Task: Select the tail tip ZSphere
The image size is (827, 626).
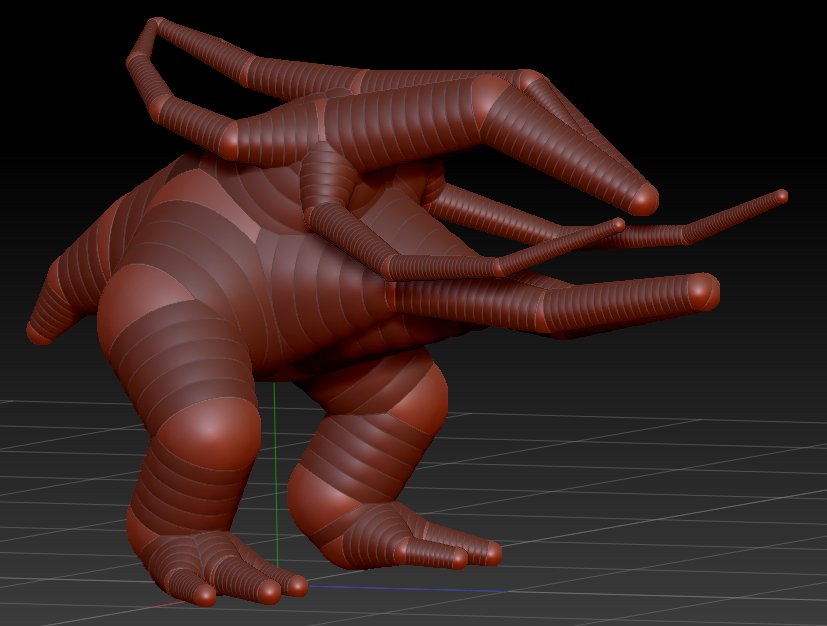Action: pos(39,333)
